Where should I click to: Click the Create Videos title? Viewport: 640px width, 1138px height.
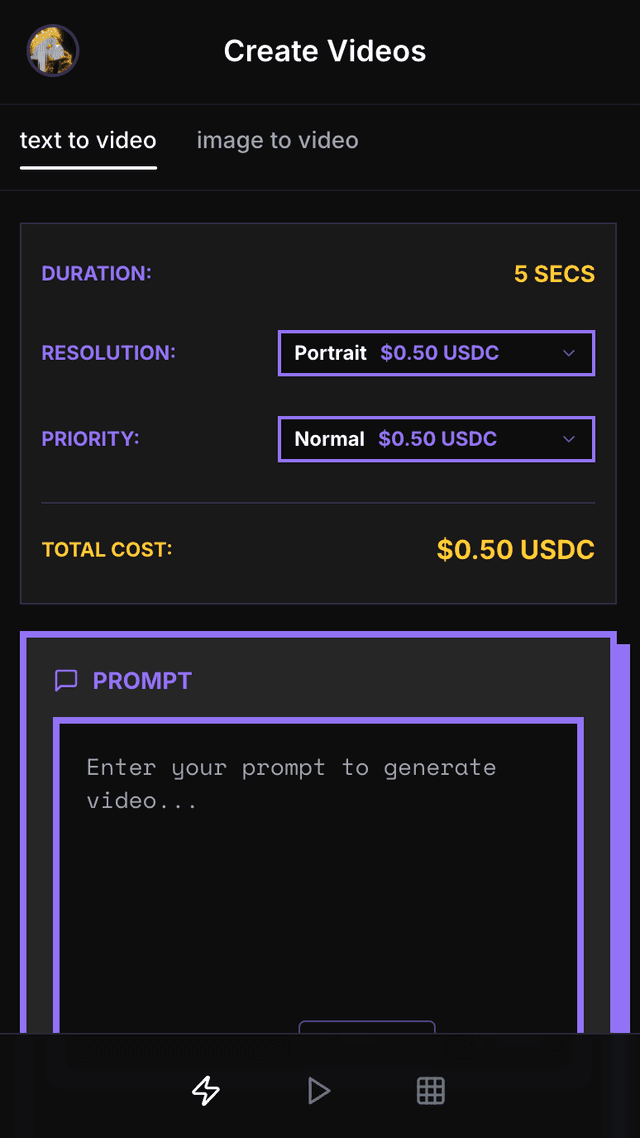click(324, 50)
